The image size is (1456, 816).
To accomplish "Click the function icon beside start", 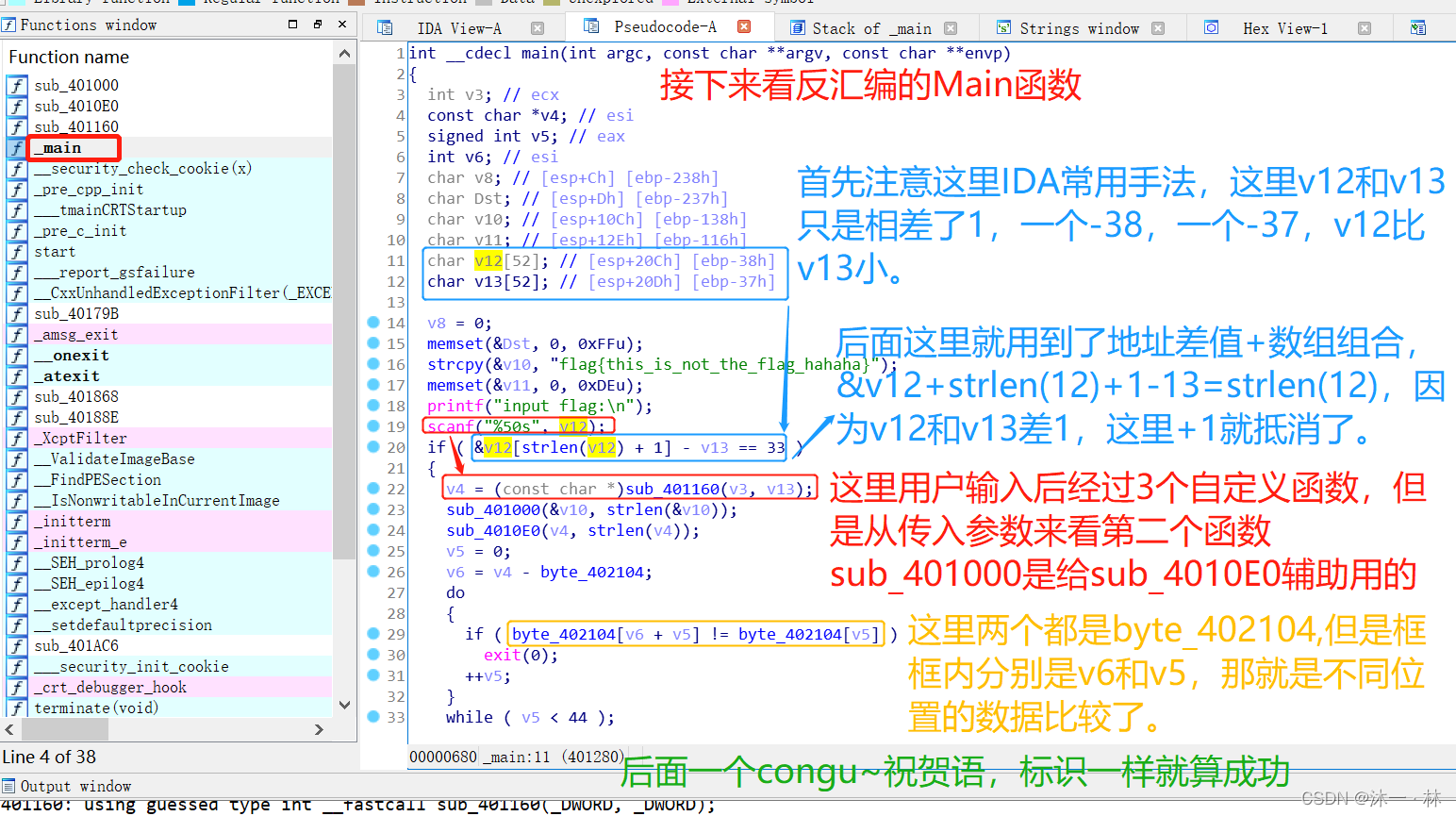I will [17, 252].
